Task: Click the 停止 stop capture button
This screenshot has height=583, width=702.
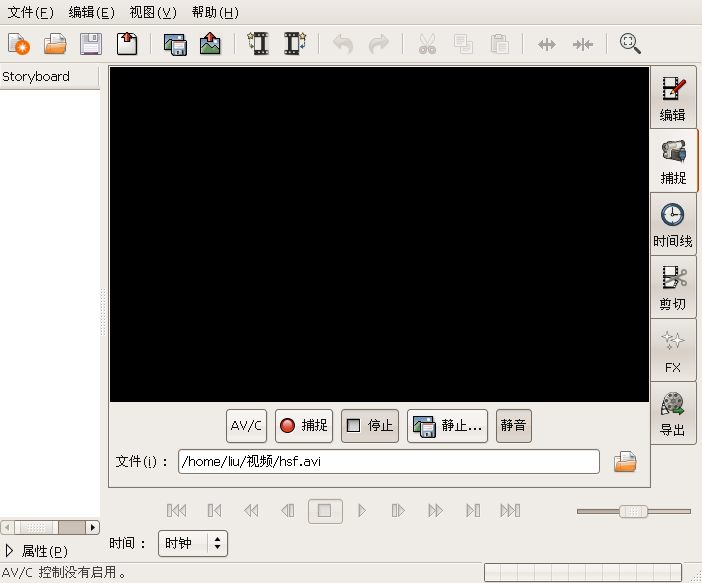Action: coord(370,425)
